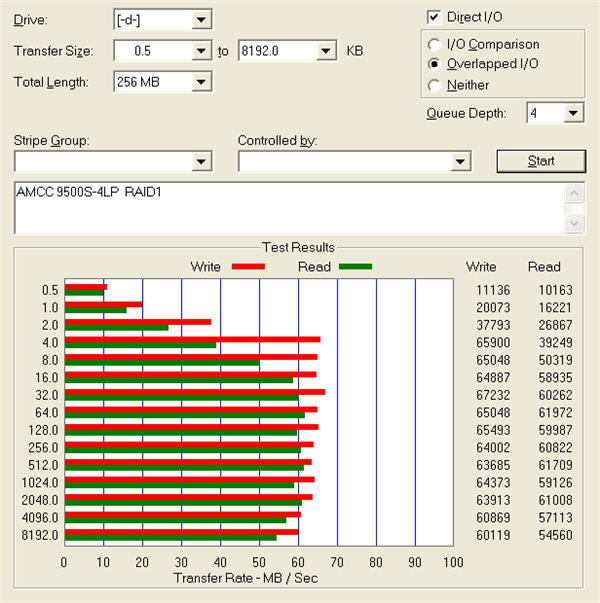600x603 pixels.
Task: Click the Start button
Action: pyautogui.click(x=541, y=161)
